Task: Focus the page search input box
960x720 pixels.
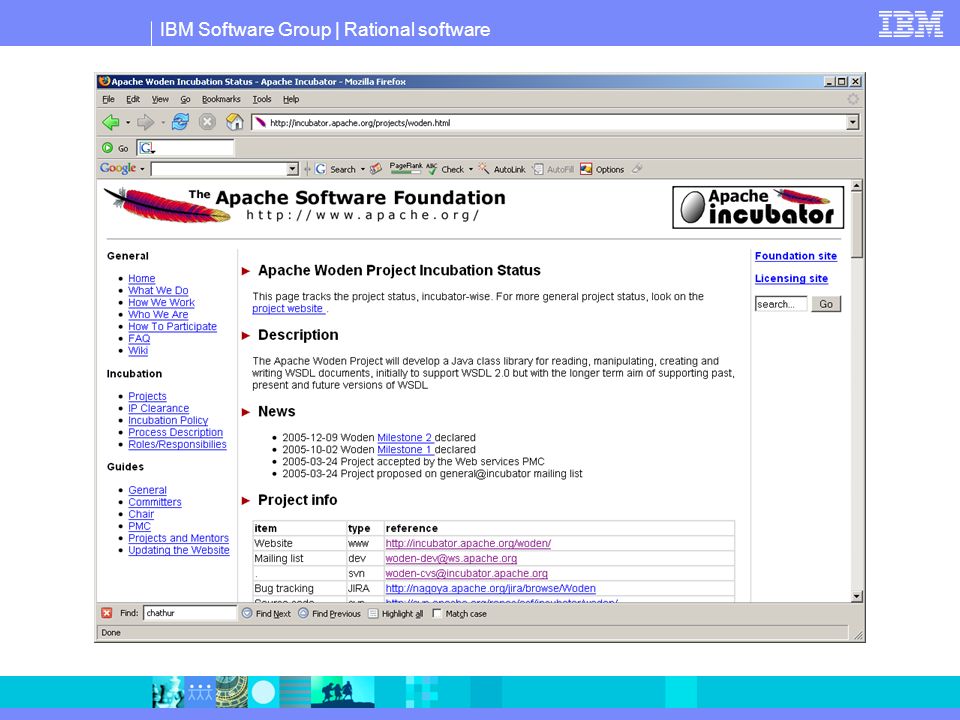Action: click(781, 304)
